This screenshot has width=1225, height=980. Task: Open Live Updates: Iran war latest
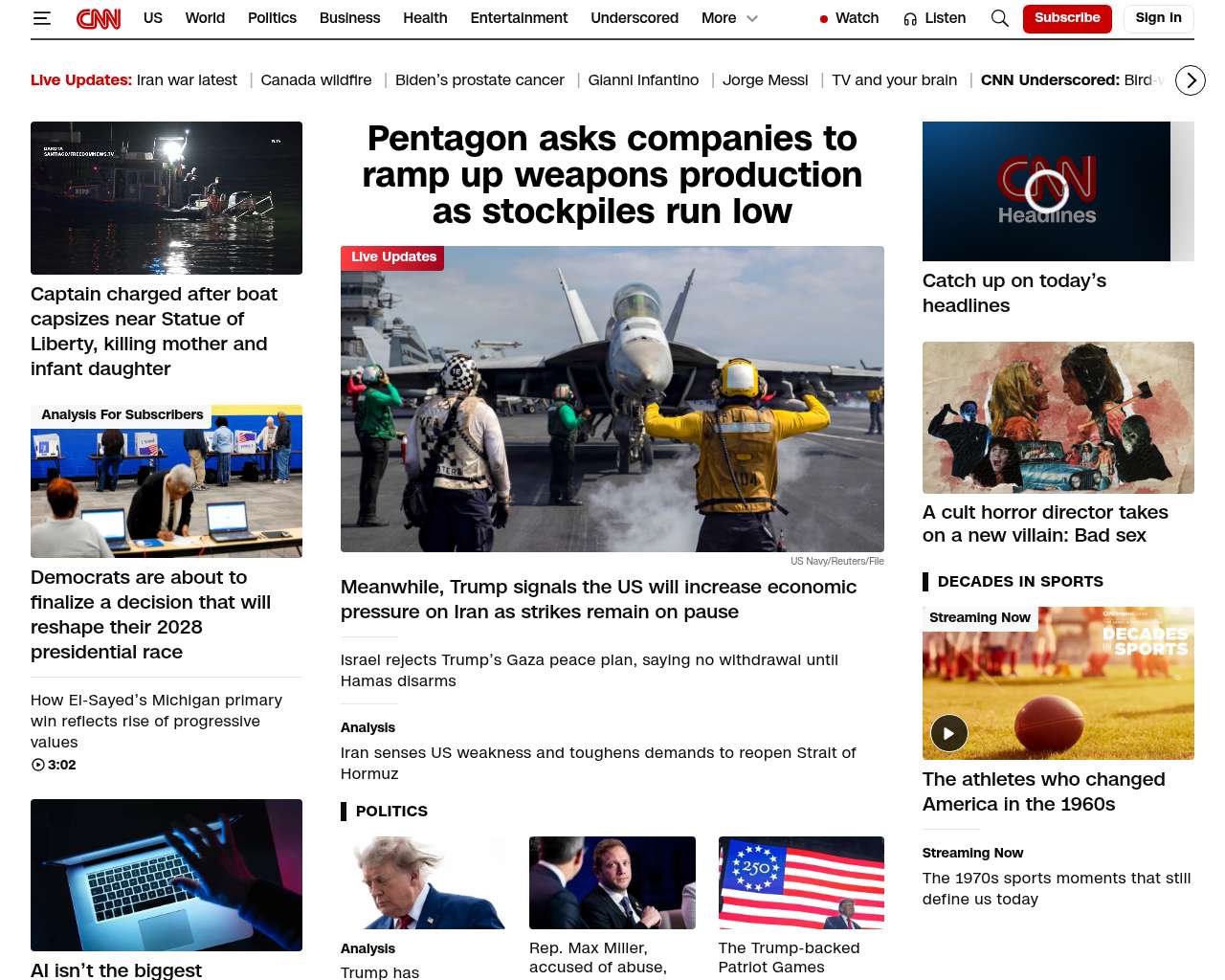point(134,80)
